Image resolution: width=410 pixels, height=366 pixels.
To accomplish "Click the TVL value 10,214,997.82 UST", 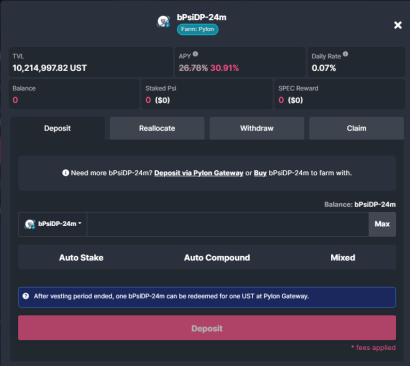I will 50,68.
